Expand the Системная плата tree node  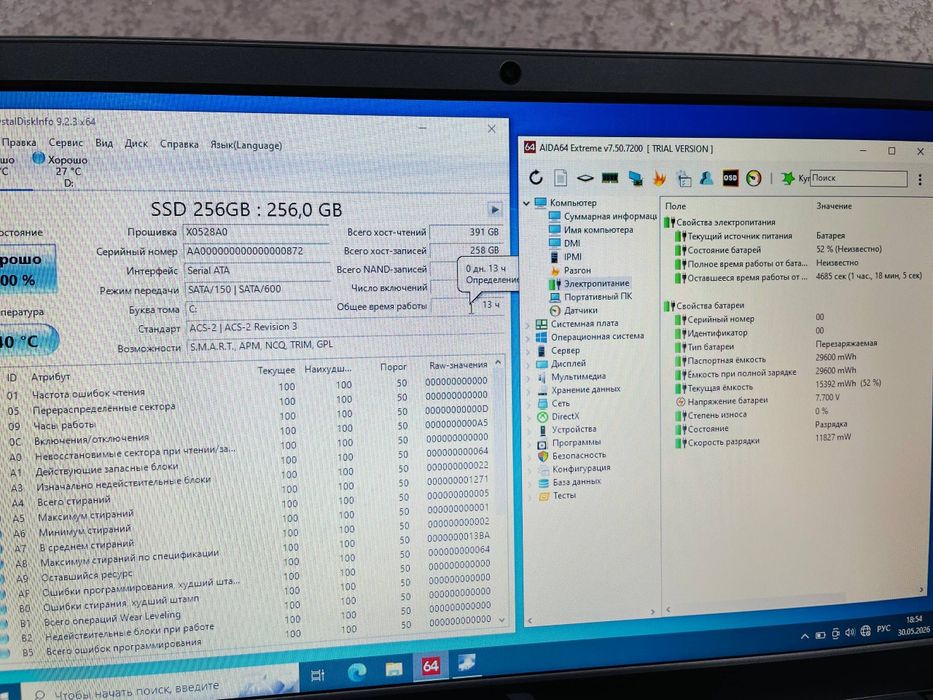[x=528, y=324]
